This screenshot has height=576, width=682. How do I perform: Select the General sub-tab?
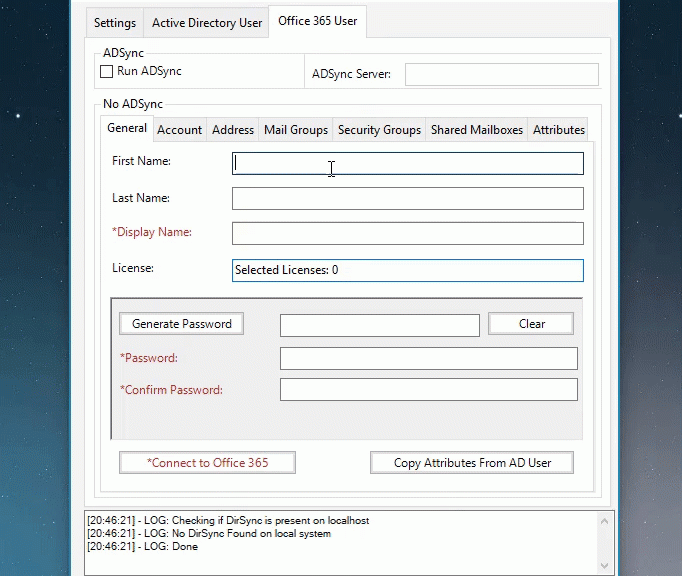127,128
